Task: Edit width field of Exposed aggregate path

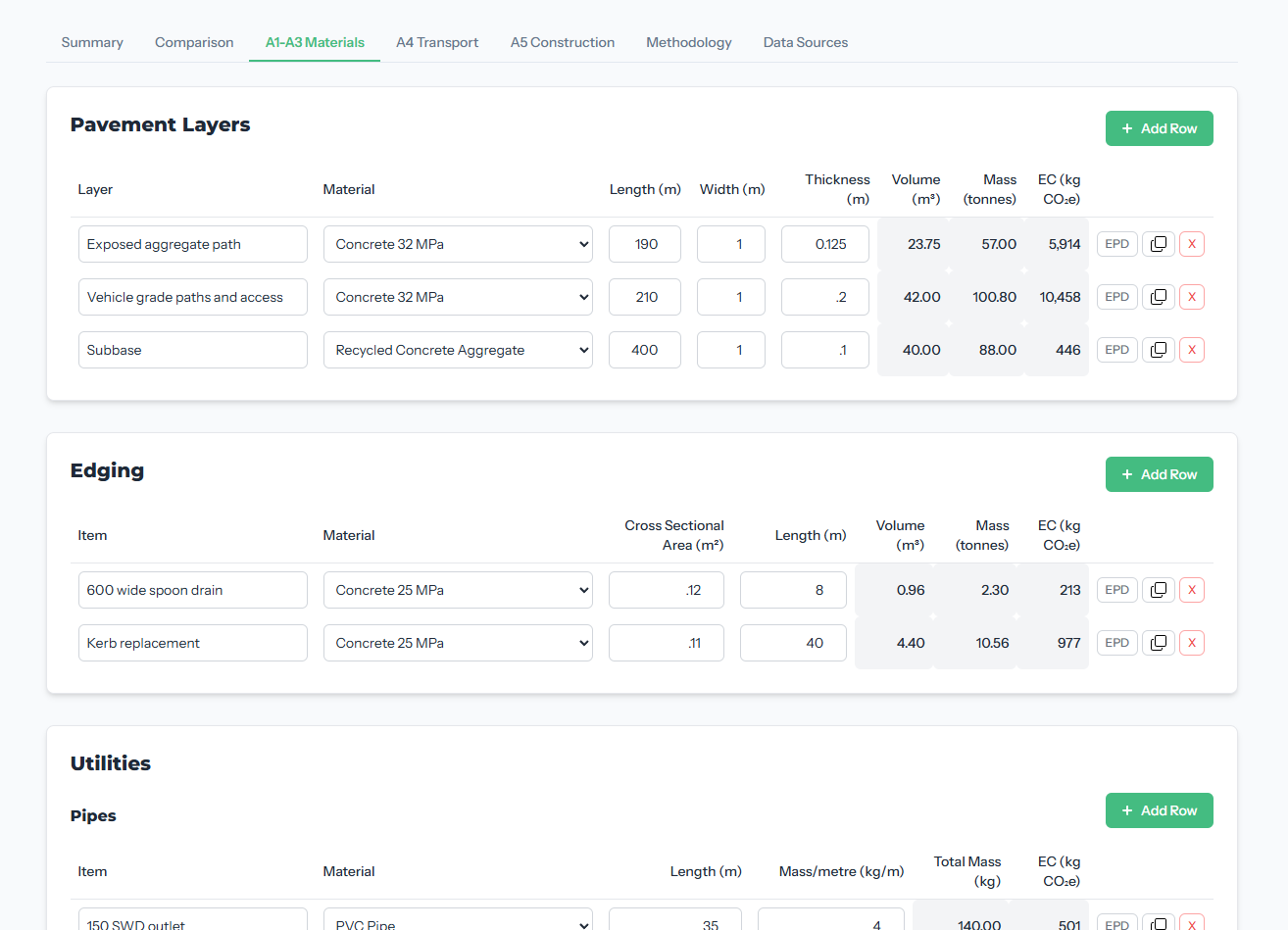Action: coord(731,244)
